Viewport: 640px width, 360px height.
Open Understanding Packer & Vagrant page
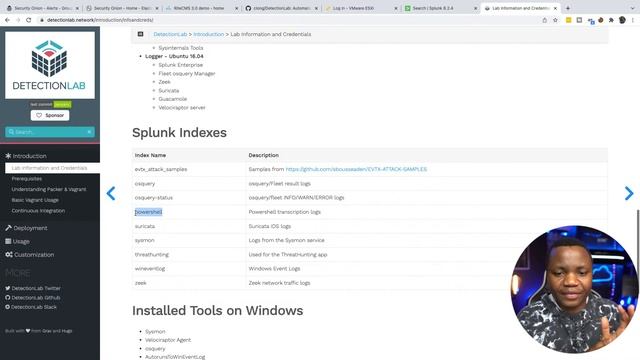point(49,189)
